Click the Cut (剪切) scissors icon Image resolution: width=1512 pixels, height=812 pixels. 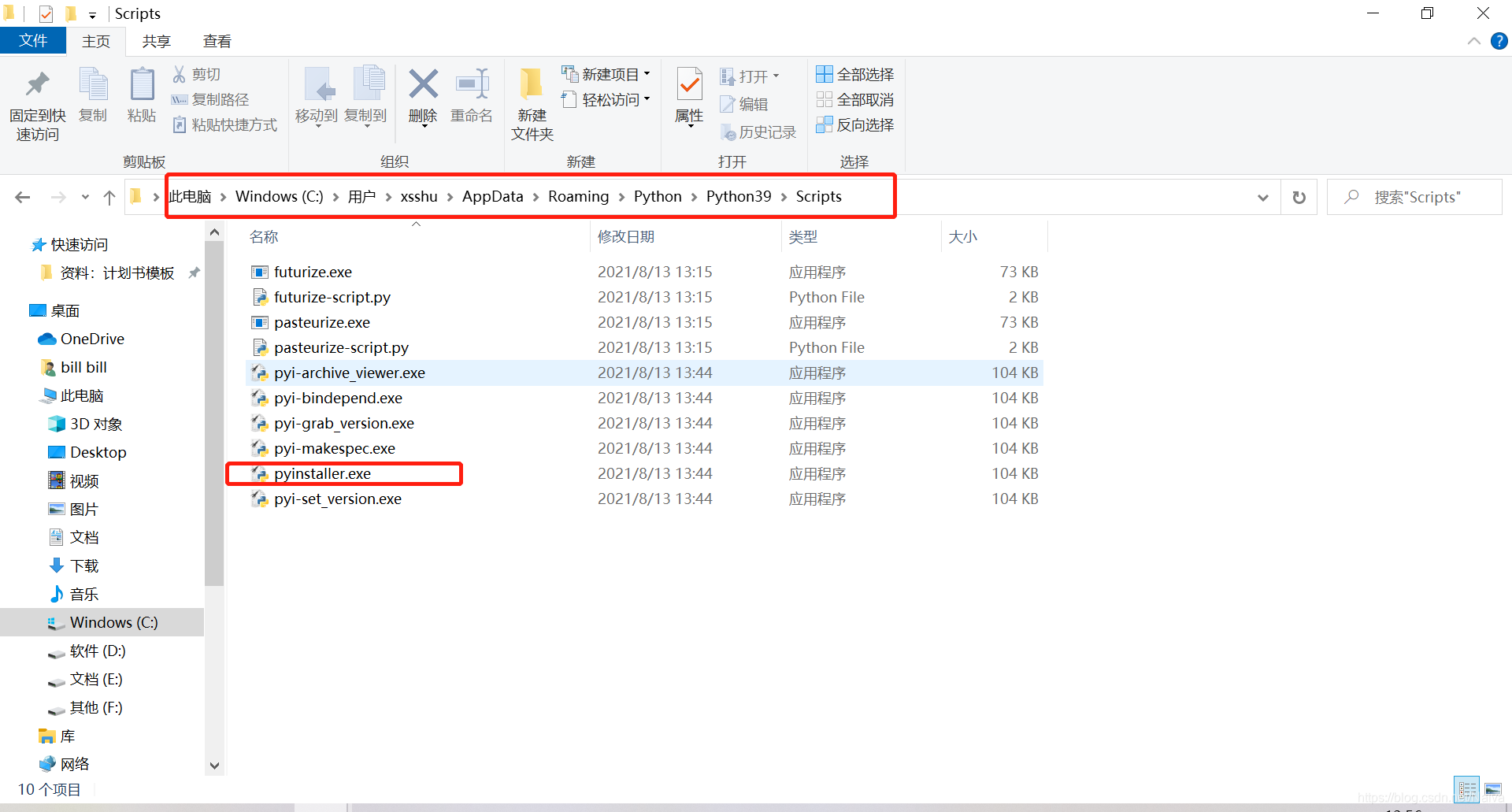(x=180, y=74)
